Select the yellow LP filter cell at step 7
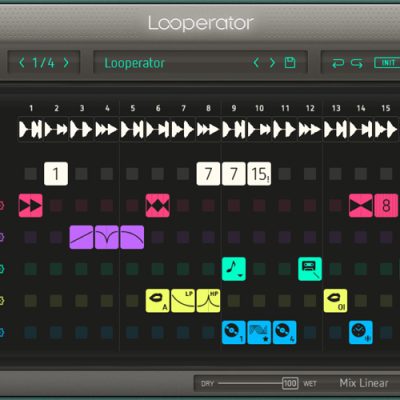 point(183,301)
